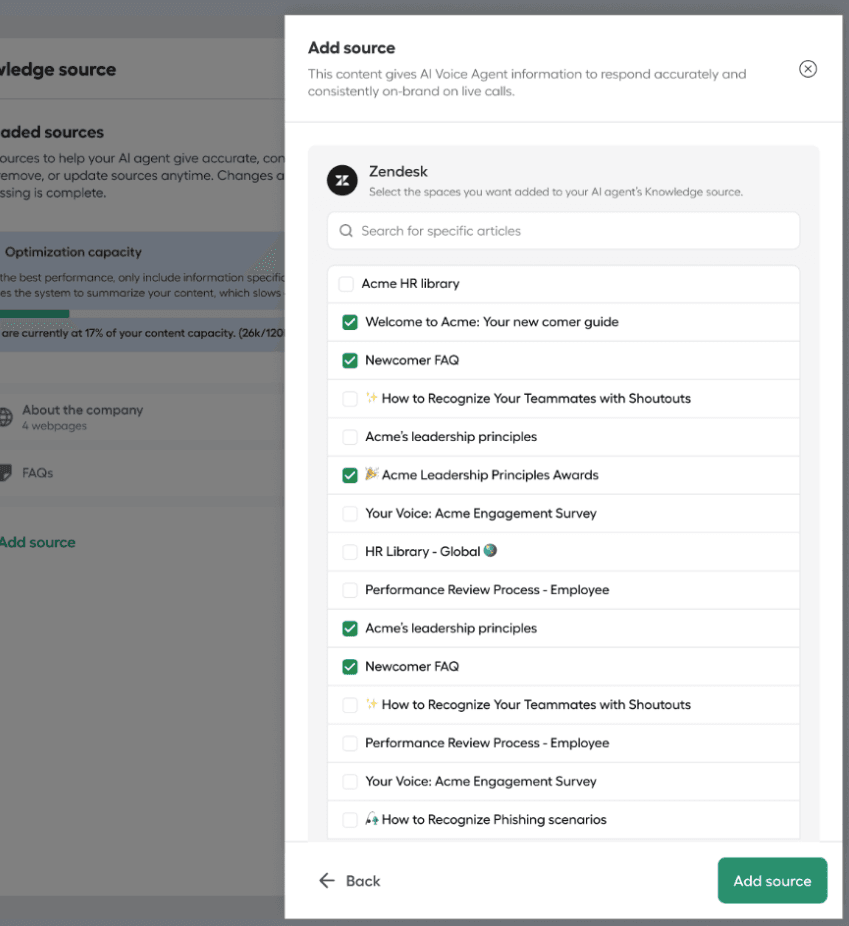Screen dimensions: 849x926
Task: Click the Zendesk heading text
Action: point(398,171)
